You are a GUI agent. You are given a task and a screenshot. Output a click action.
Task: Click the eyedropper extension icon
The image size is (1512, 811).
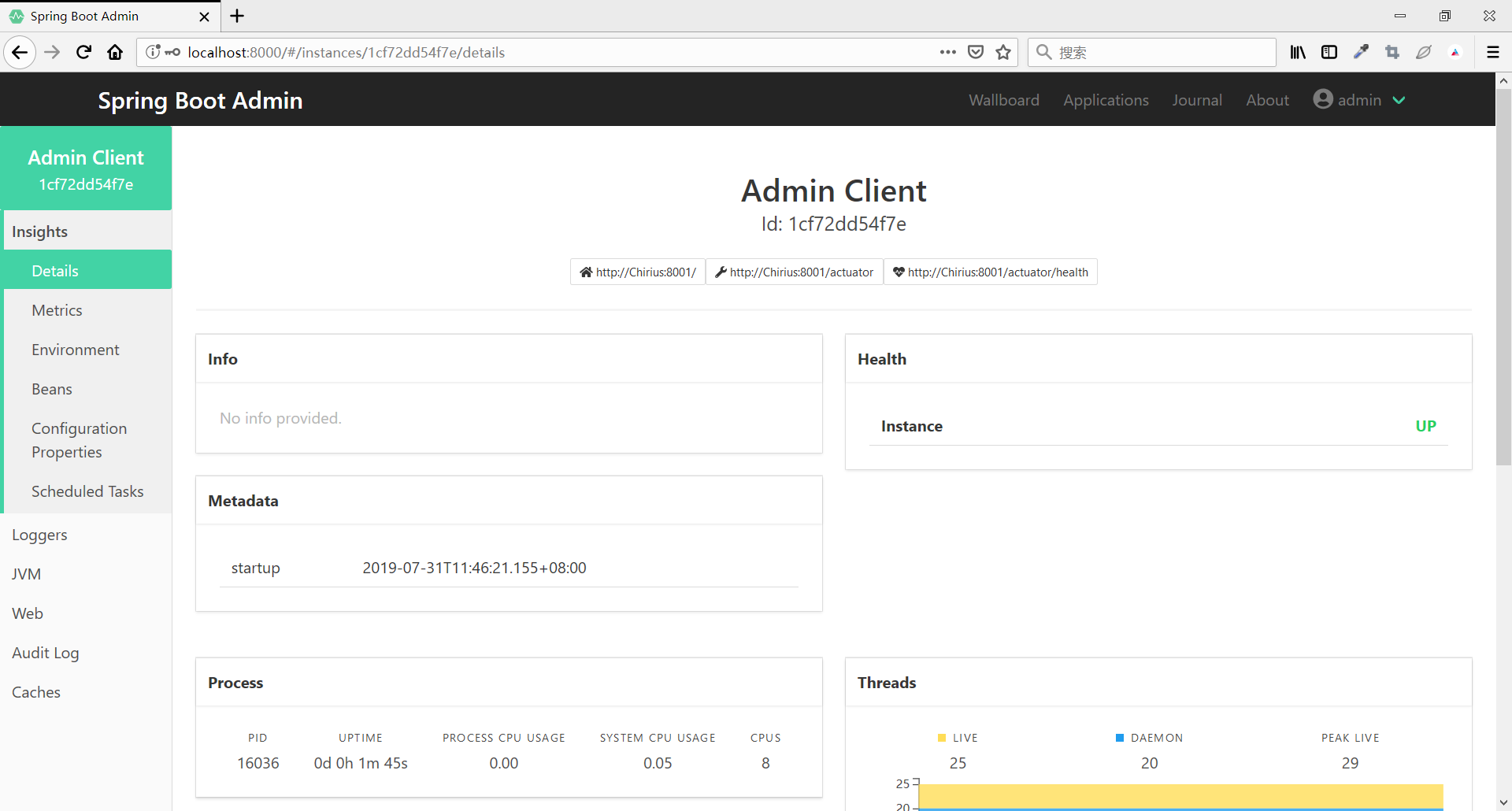(x=1361, y=53)
